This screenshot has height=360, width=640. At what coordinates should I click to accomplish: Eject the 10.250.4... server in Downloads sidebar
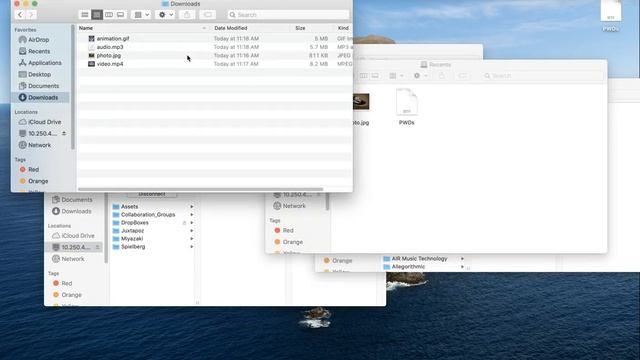(x=64, y=133)
